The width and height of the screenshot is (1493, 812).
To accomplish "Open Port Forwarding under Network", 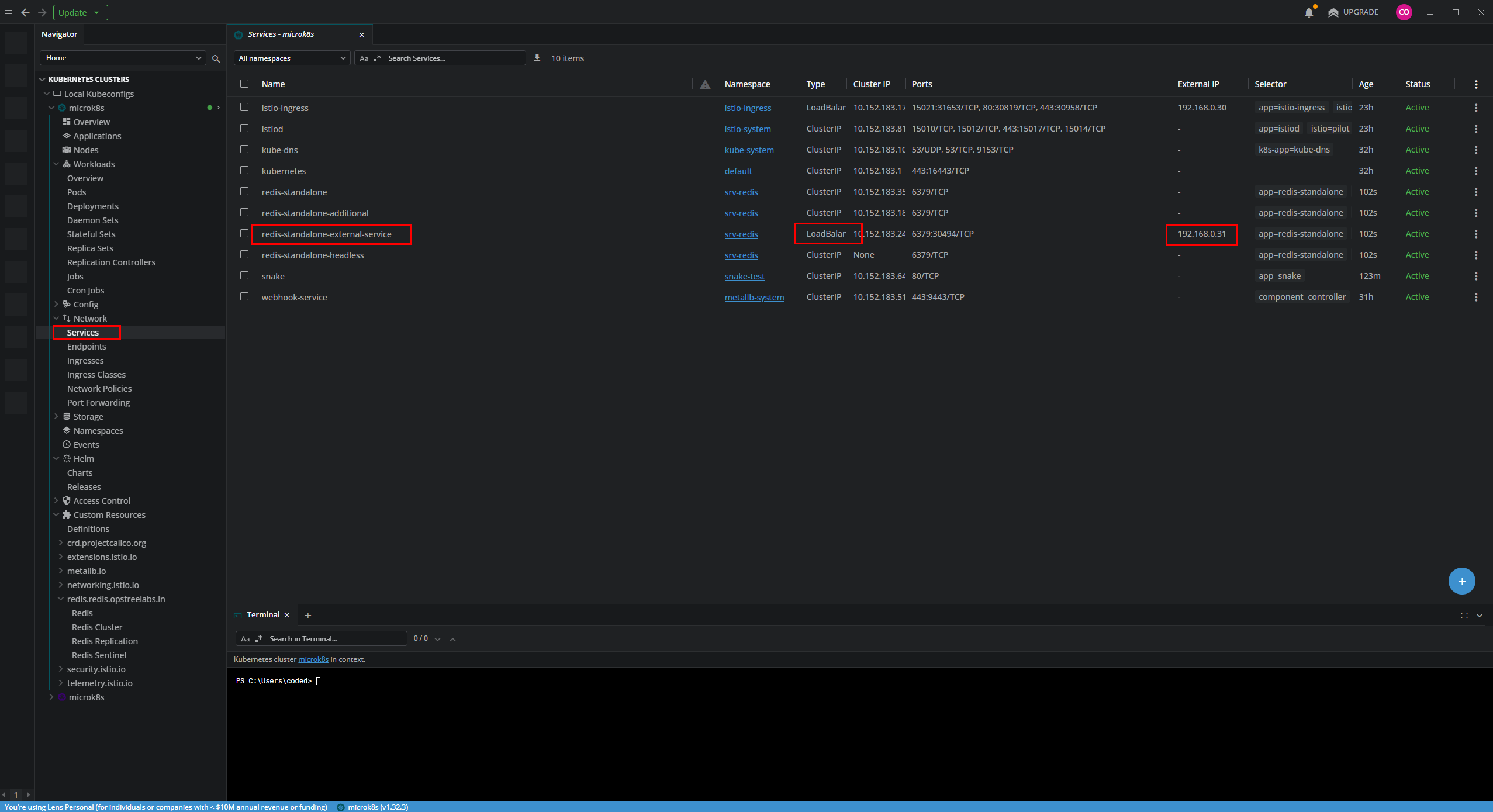I will click(98, 403).
